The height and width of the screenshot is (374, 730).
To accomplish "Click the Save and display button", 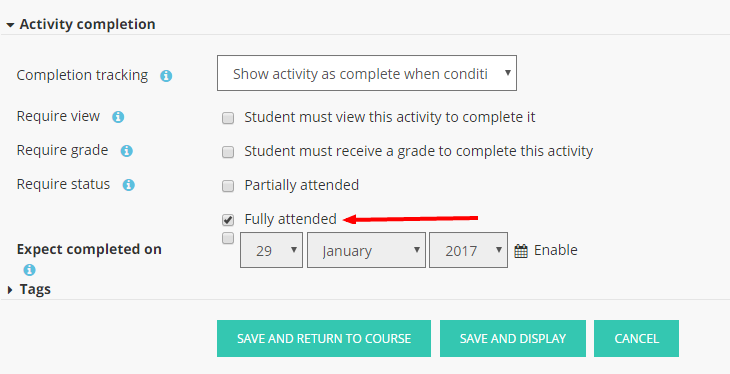I will [513, 339].
